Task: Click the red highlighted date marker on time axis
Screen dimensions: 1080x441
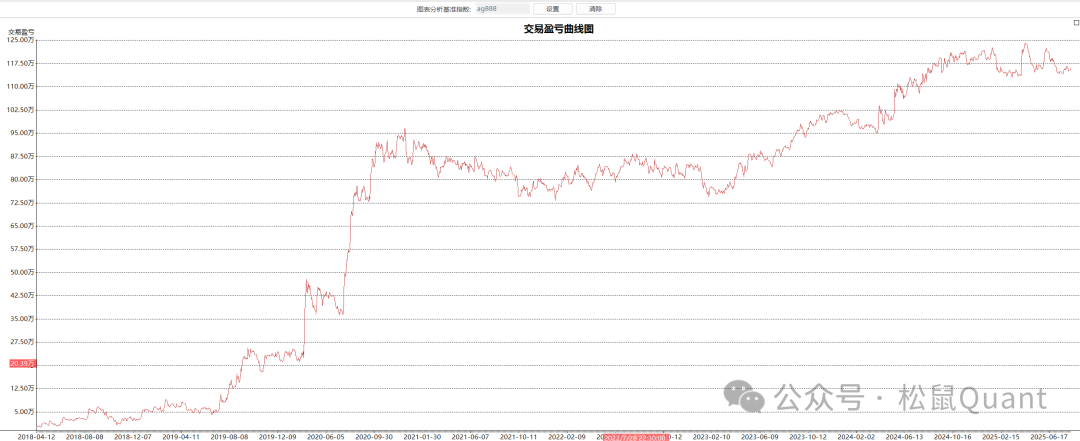Action: [635, 437]
